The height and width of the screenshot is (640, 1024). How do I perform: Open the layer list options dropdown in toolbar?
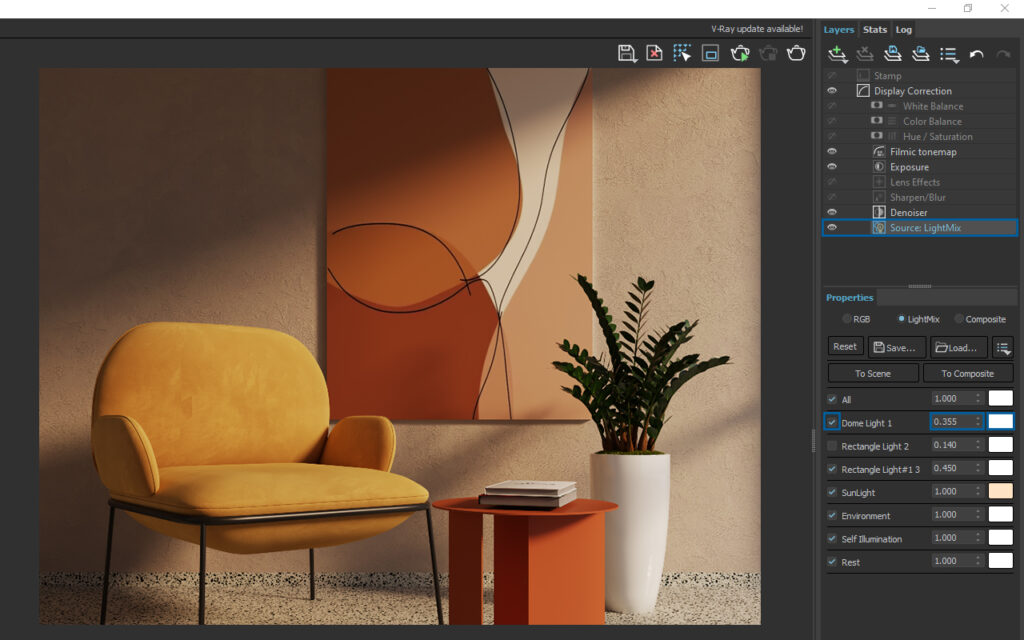click(x=949, y=54)
